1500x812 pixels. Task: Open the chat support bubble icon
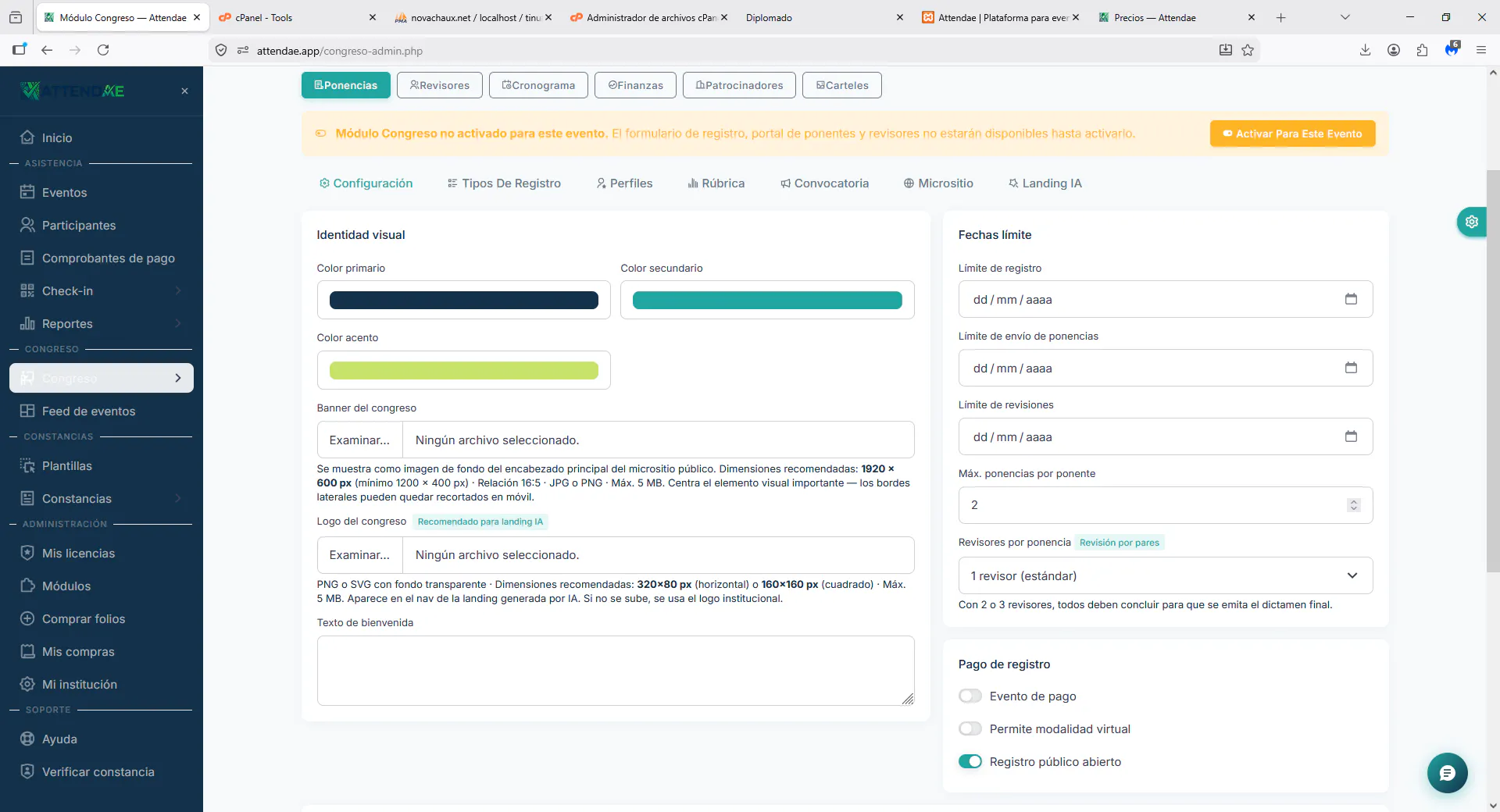(1447, 773)
